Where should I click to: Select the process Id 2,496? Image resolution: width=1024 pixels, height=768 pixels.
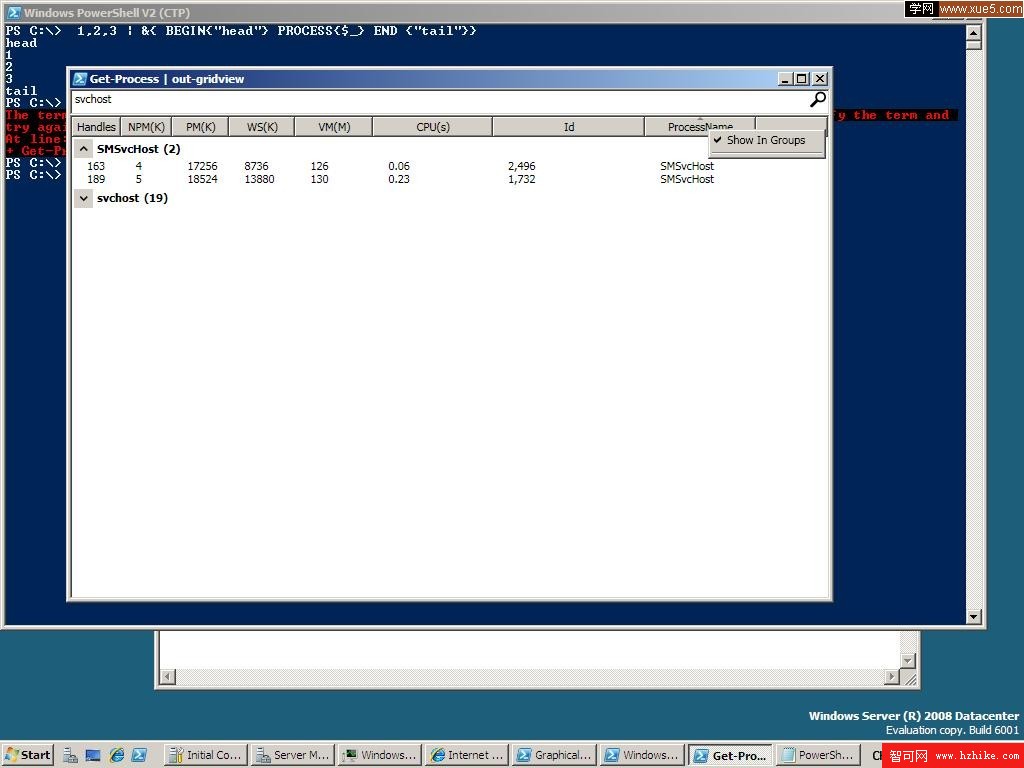(522, 166)
